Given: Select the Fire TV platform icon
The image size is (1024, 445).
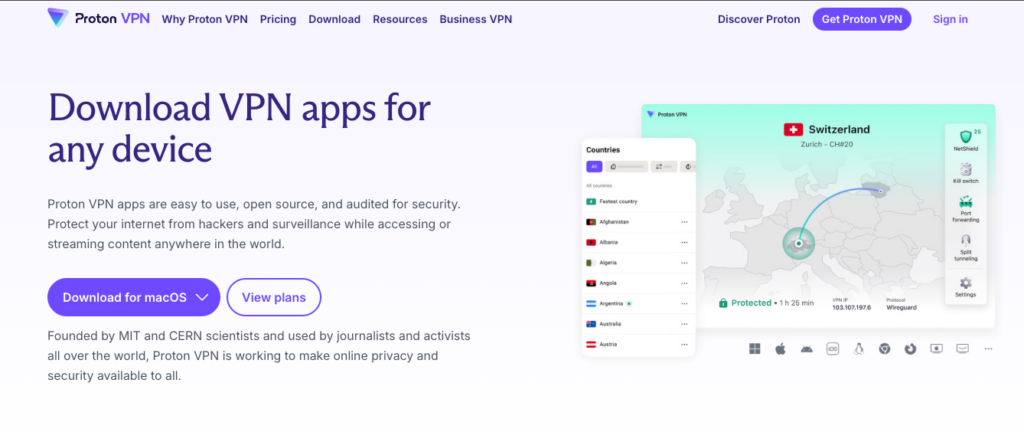Looking at the screenshot, I should point(962,349).
